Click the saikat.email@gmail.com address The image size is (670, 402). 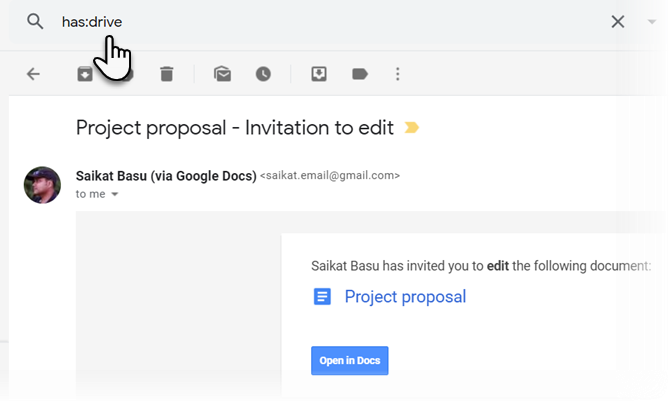[330, 176]
